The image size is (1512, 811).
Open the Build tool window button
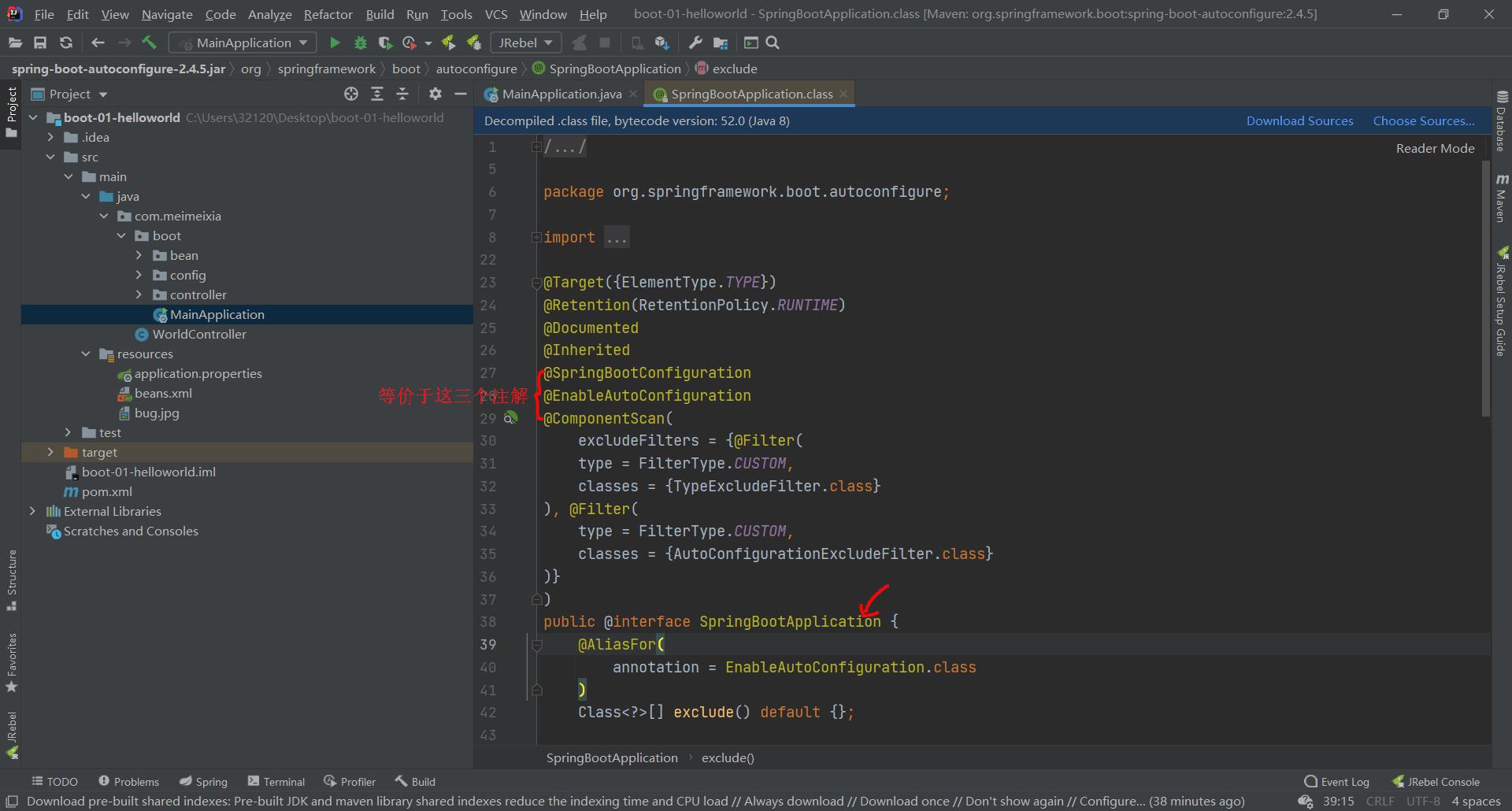coord(415,781)
